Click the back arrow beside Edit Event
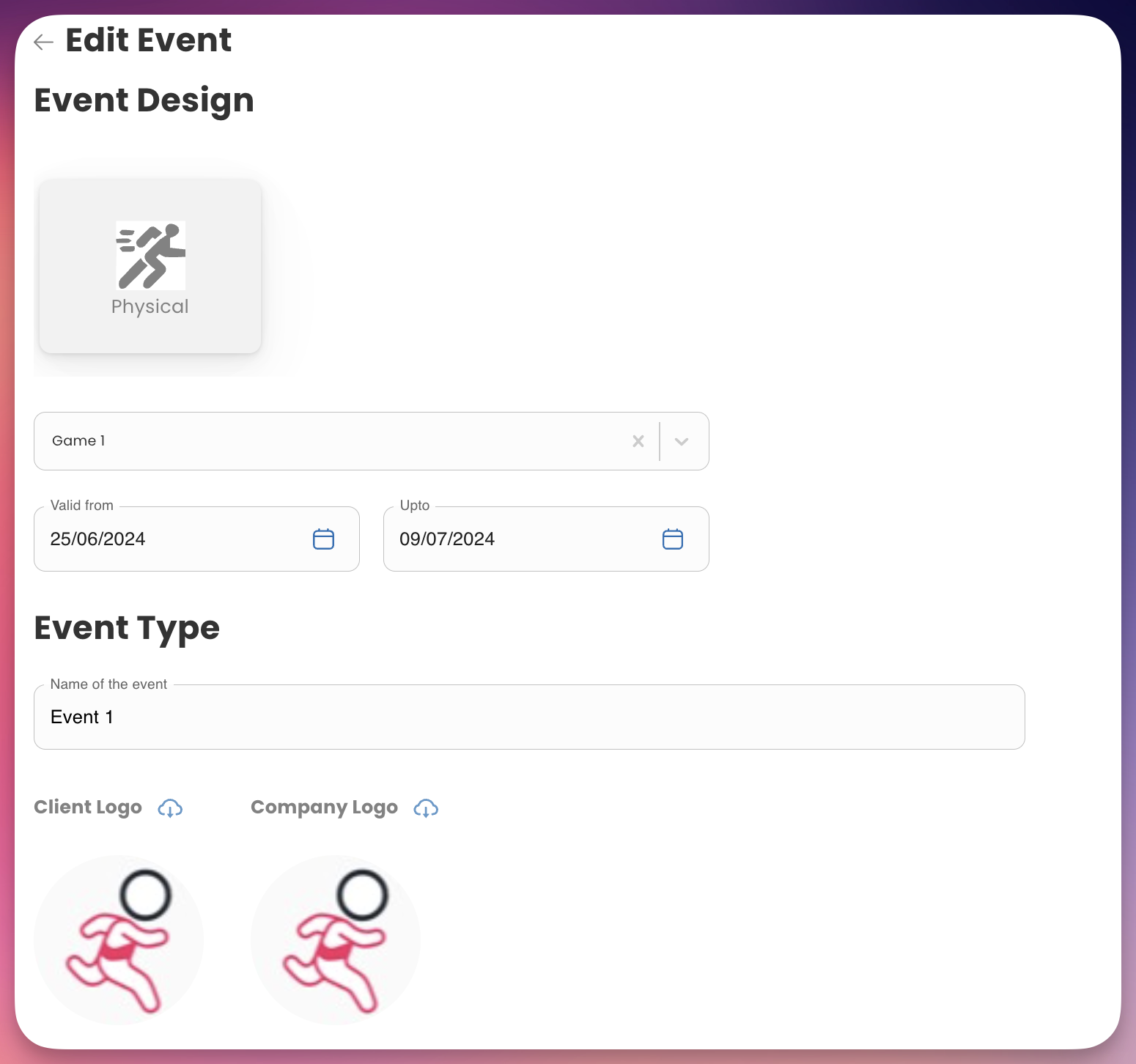The width and height of the screenshot is (1136, 1064). coord(44,43)
